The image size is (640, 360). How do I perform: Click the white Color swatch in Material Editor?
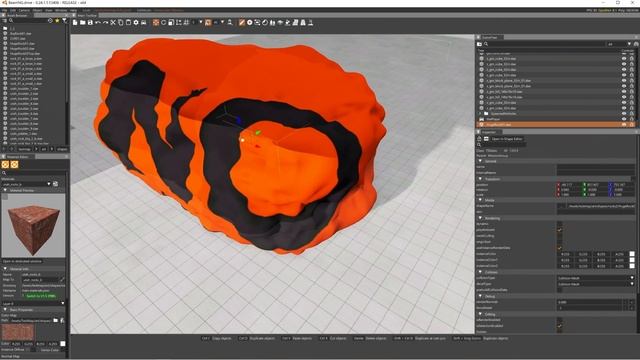pos(63,344)
